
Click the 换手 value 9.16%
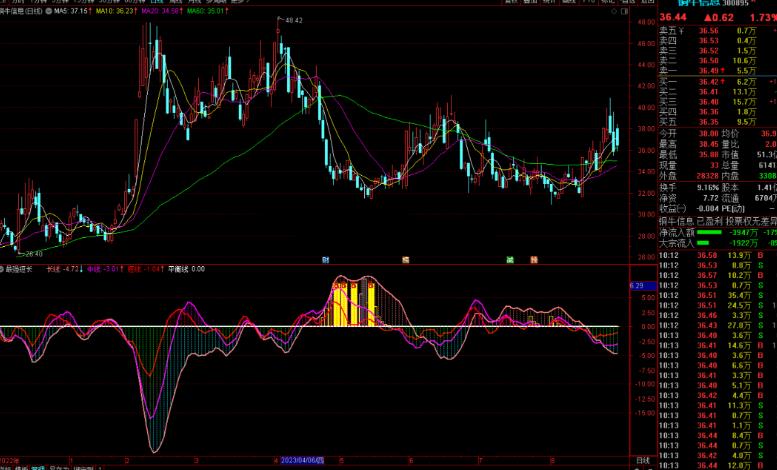point(708,188)
